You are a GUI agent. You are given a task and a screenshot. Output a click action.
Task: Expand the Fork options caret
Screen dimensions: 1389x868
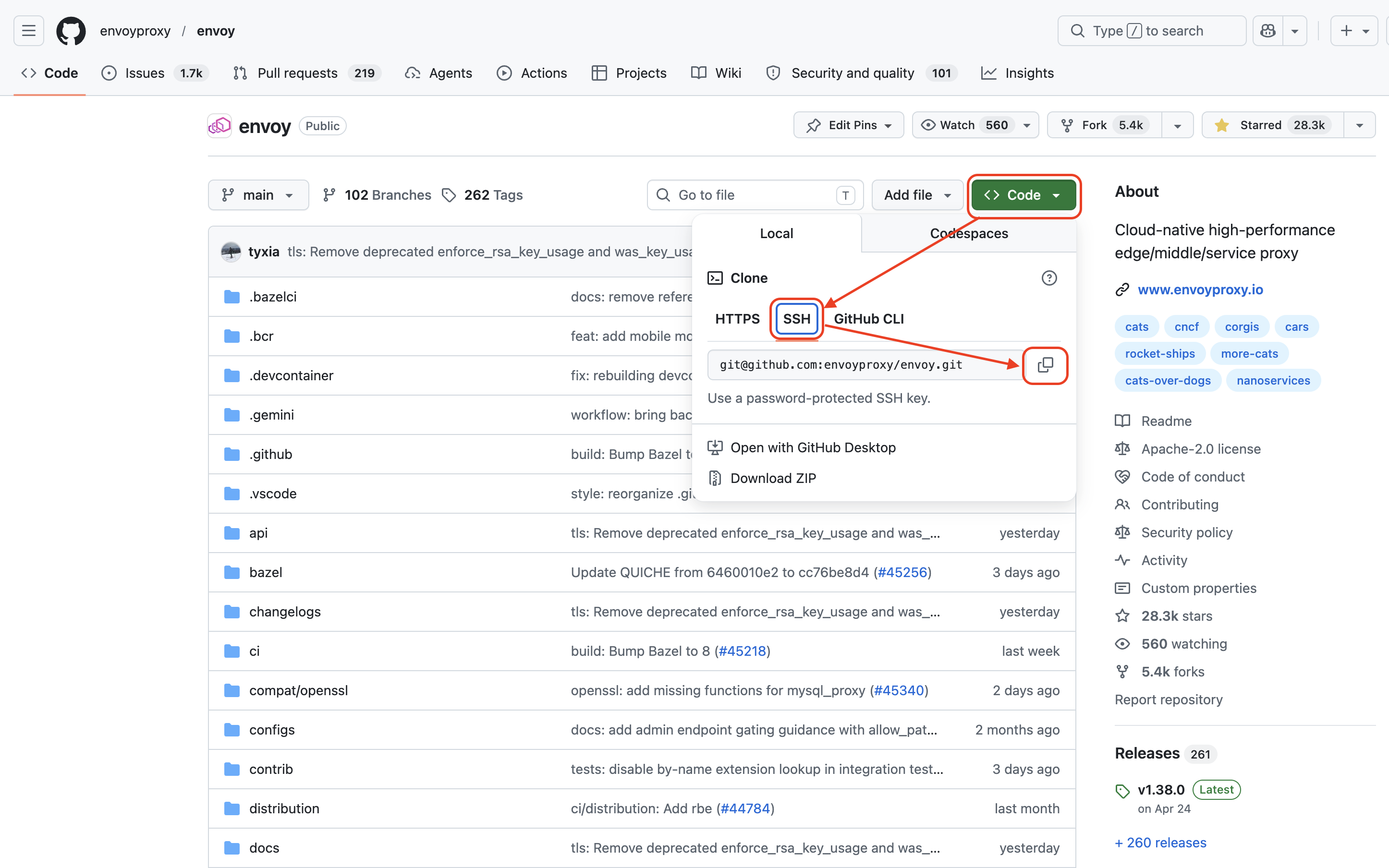coord(1178,126)
